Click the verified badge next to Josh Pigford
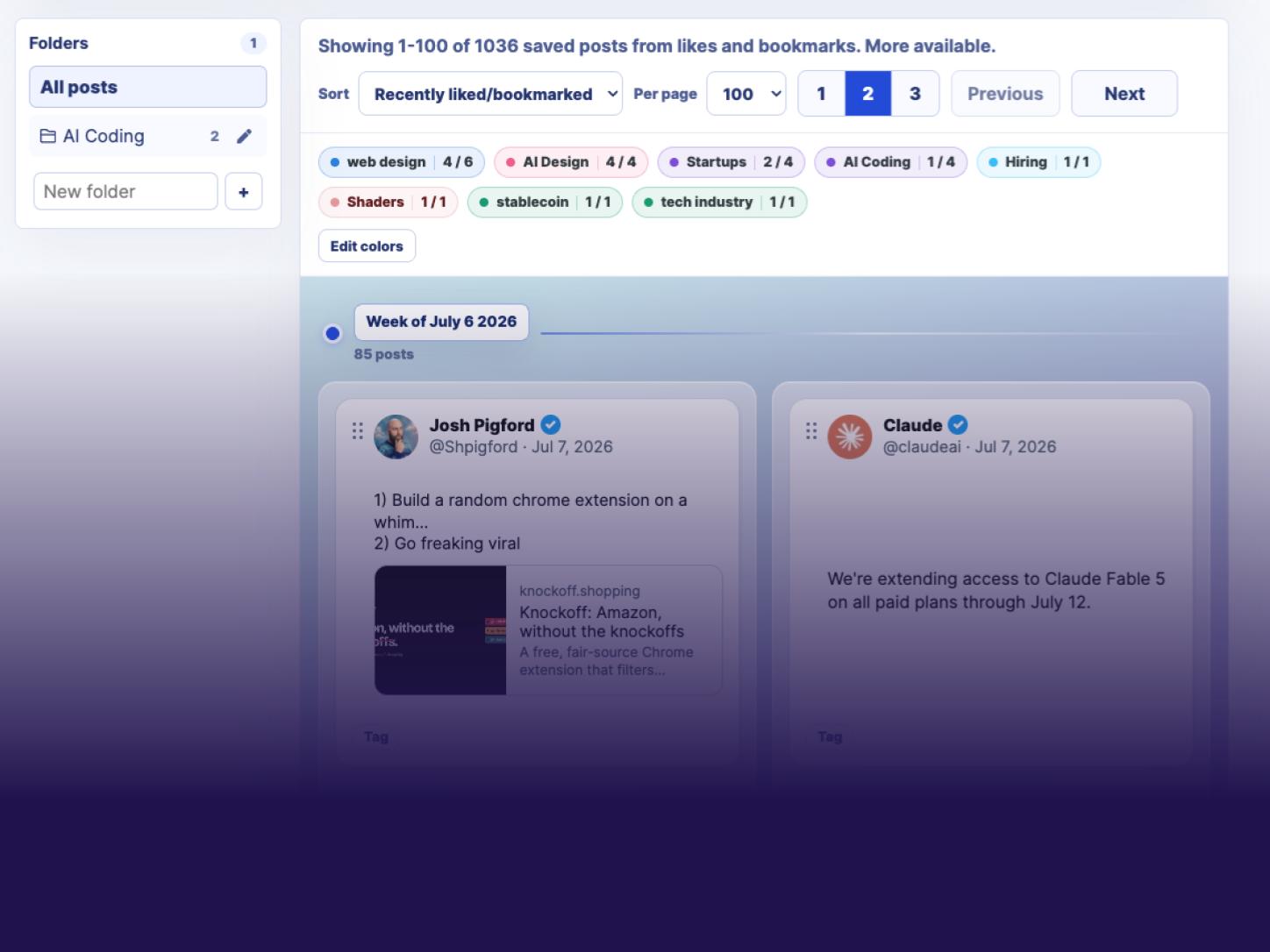 [x=551, y=425]
